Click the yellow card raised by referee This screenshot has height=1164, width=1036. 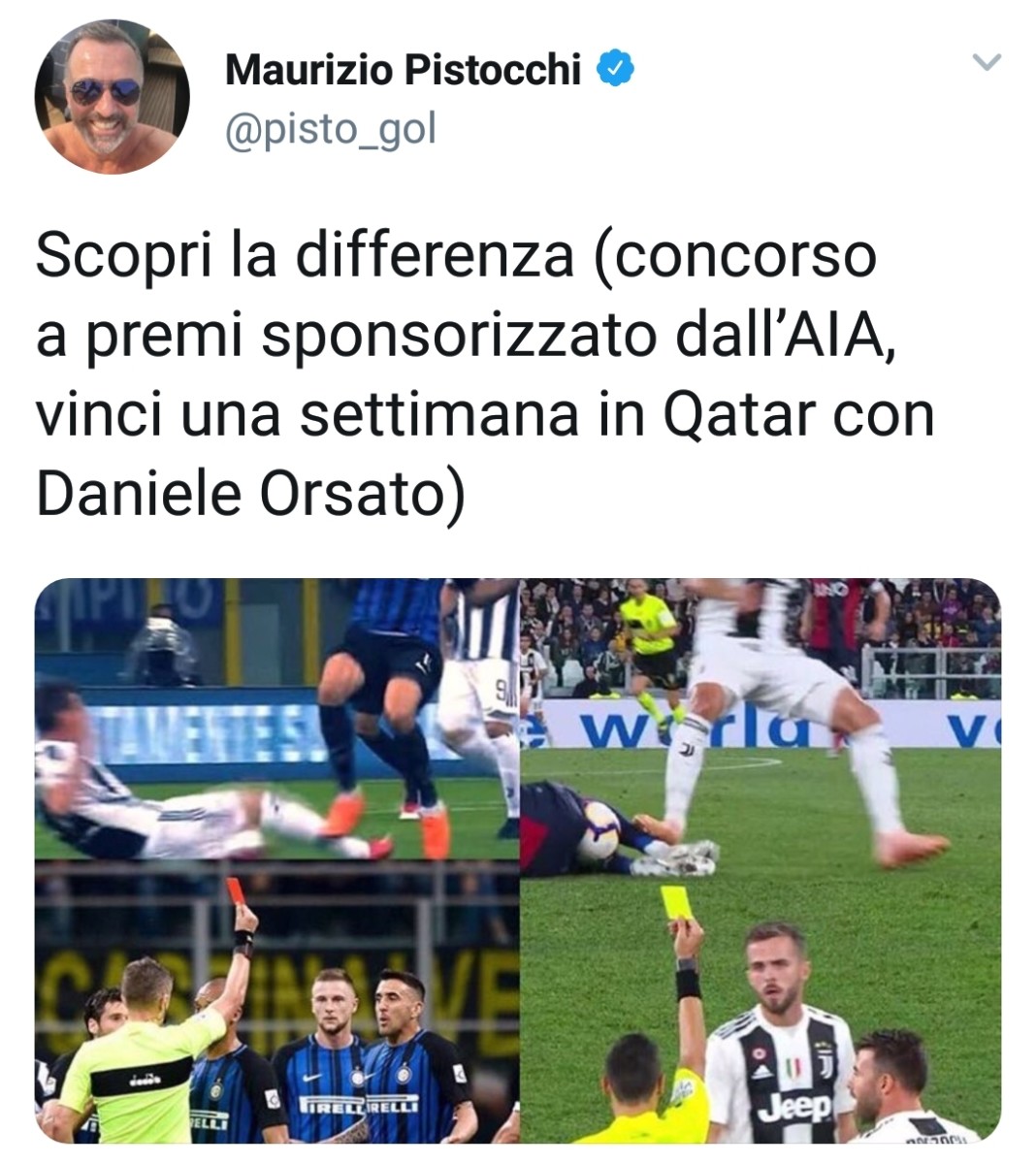click(x=674, y=902)
